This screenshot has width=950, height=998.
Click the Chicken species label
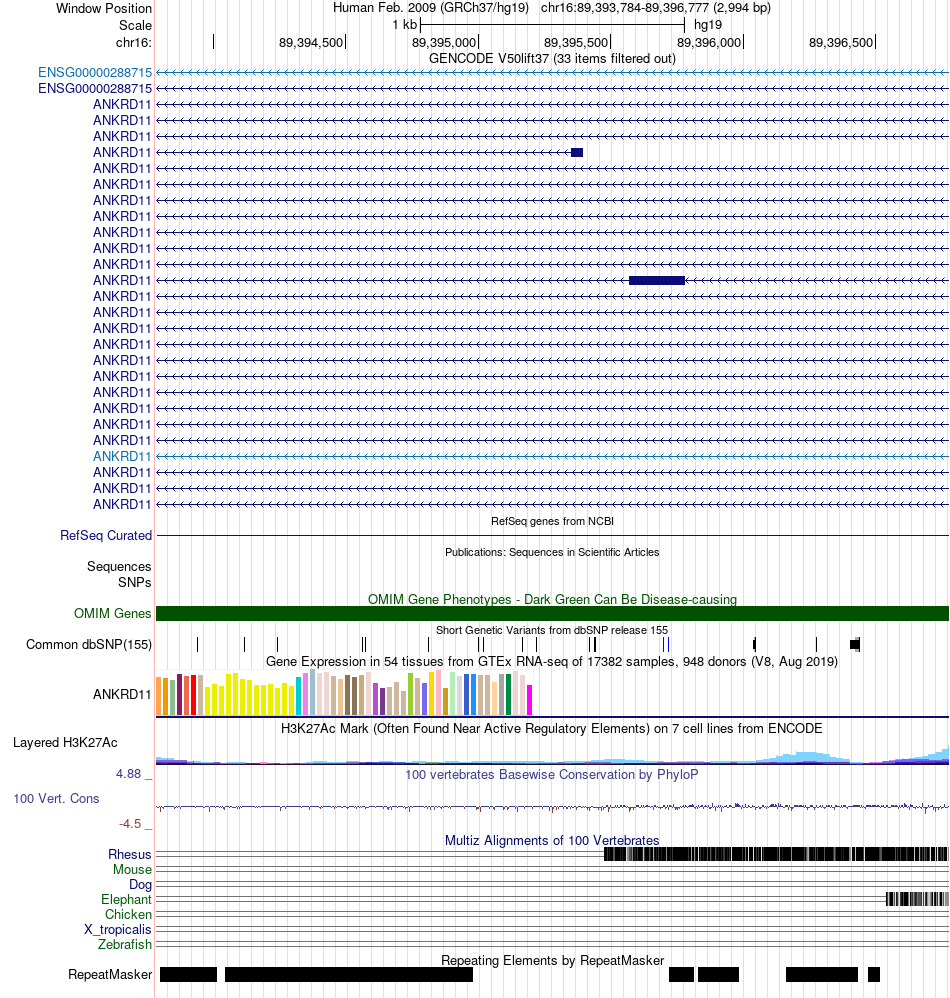click(129, 915)
